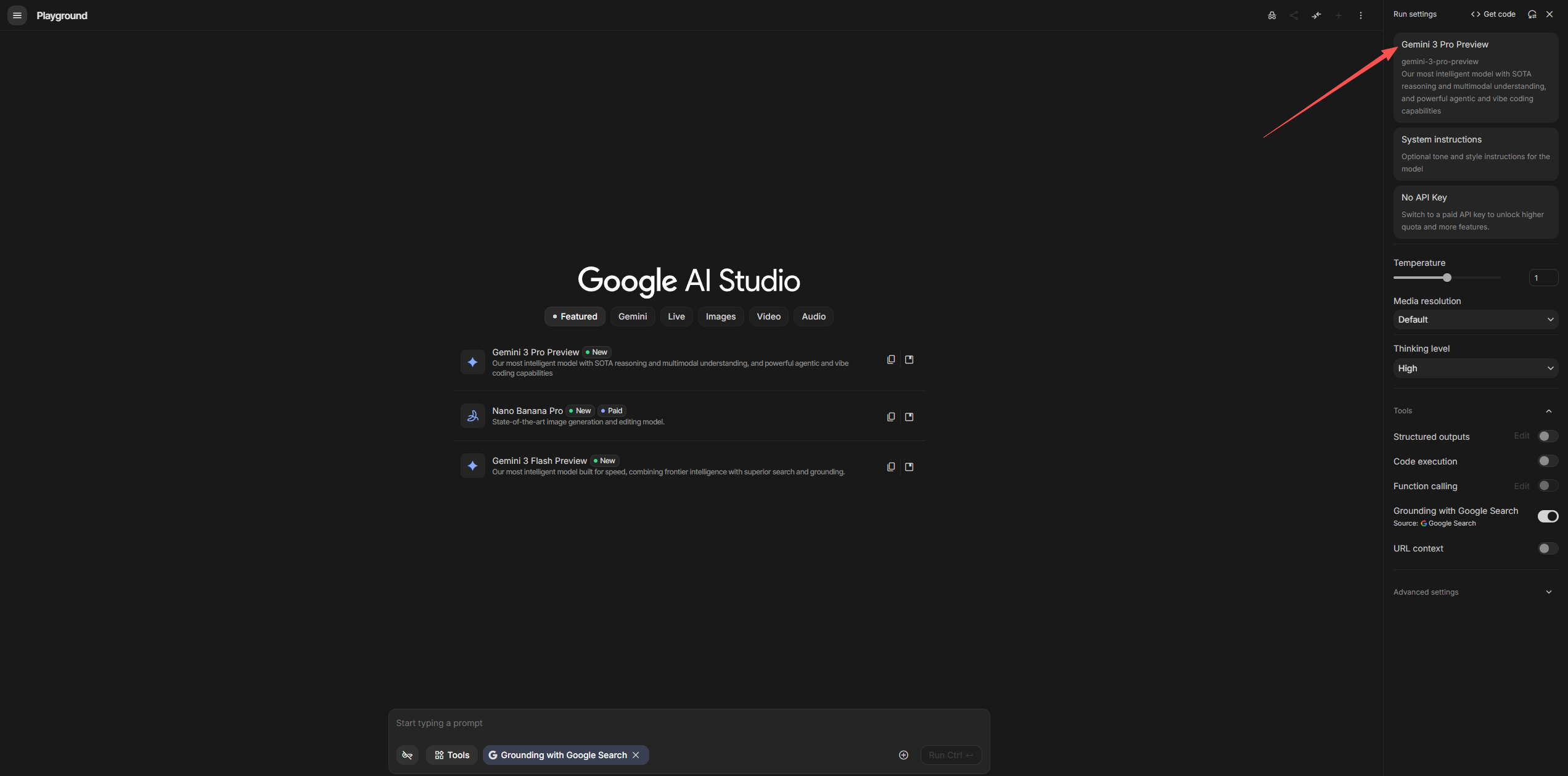1568x776 pixels.
Task: Open the Thinking level dropdown
Action: (1475, 368)
